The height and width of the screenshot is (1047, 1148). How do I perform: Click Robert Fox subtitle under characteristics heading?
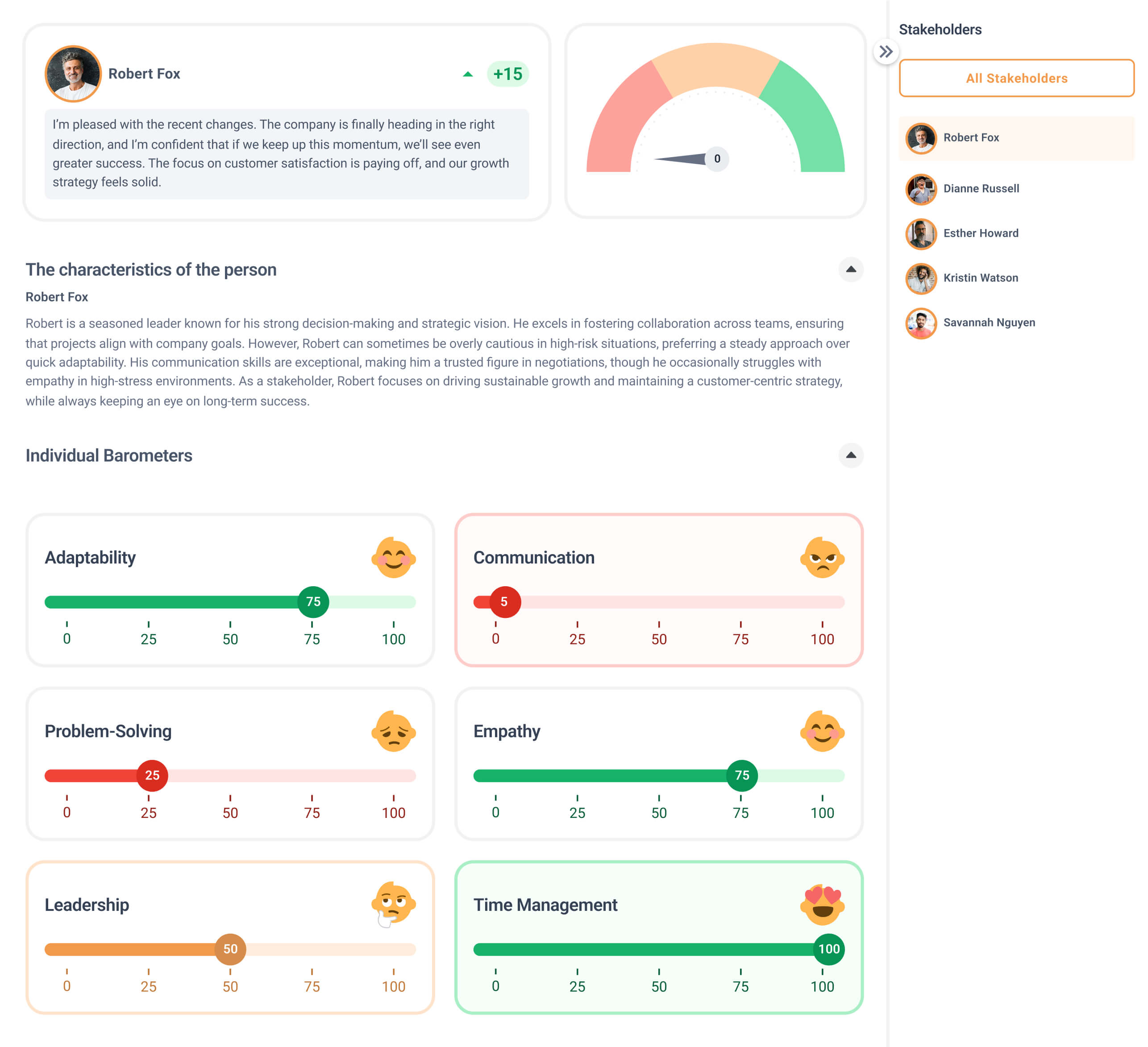(x=57, y=297)
